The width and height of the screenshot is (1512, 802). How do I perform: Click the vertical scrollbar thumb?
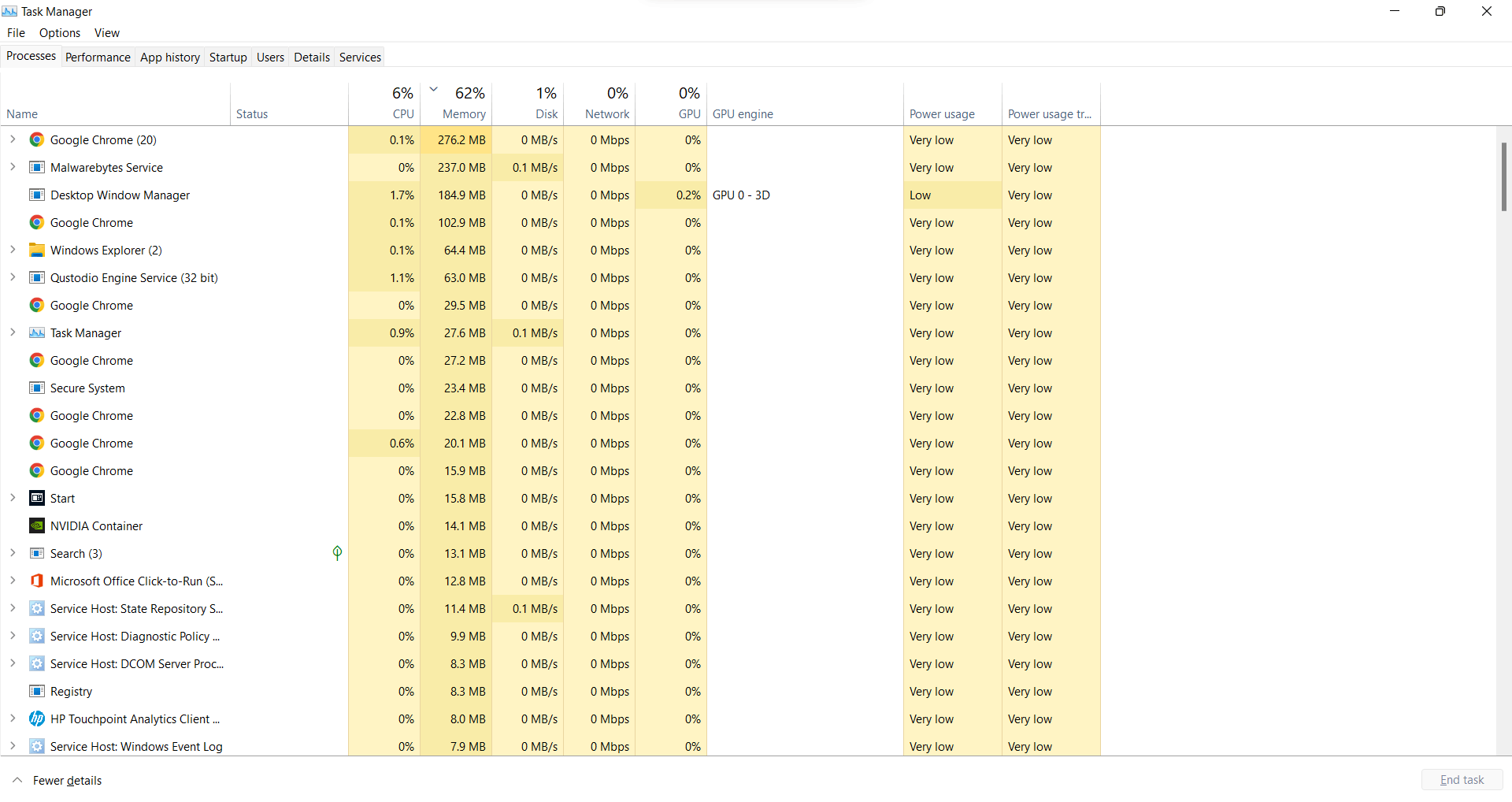coord(1504,176)
